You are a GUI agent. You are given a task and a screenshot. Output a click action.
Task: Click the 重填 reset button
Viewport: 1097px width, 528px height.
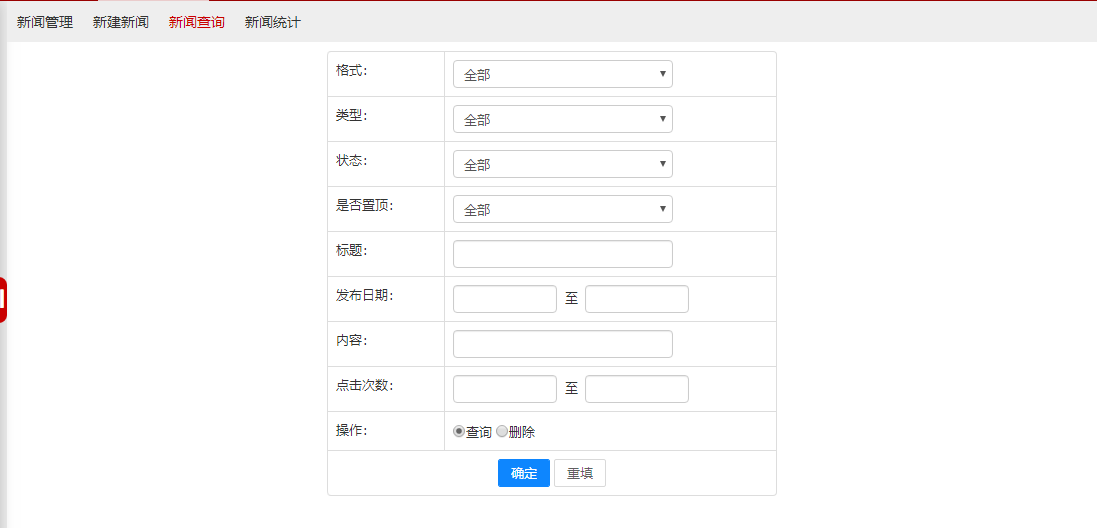(580, 473)
